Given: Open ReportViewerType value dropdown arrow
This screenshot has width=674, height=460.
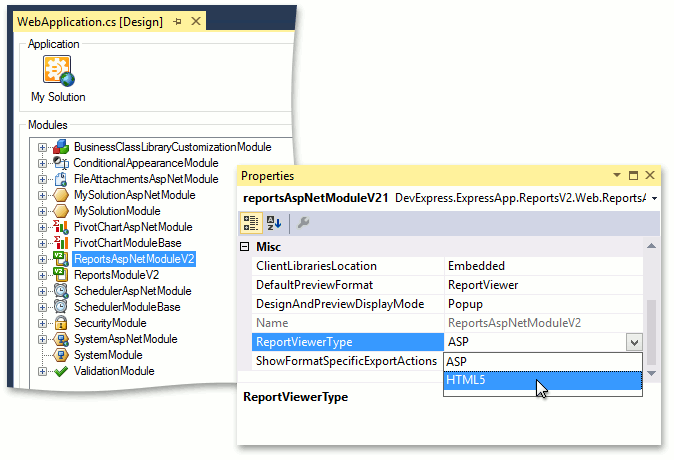Looking at the screenshot, I should coord(634,342).
